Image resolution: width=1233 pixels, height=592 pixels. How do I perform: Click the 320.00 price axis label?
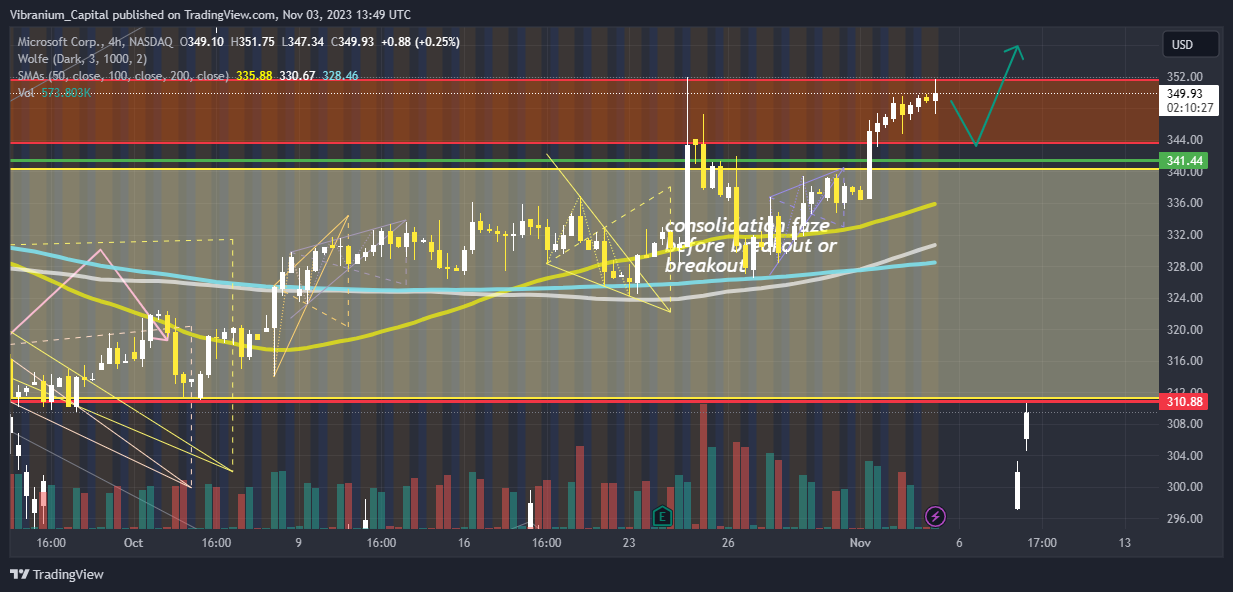[x=1184, y=329]
